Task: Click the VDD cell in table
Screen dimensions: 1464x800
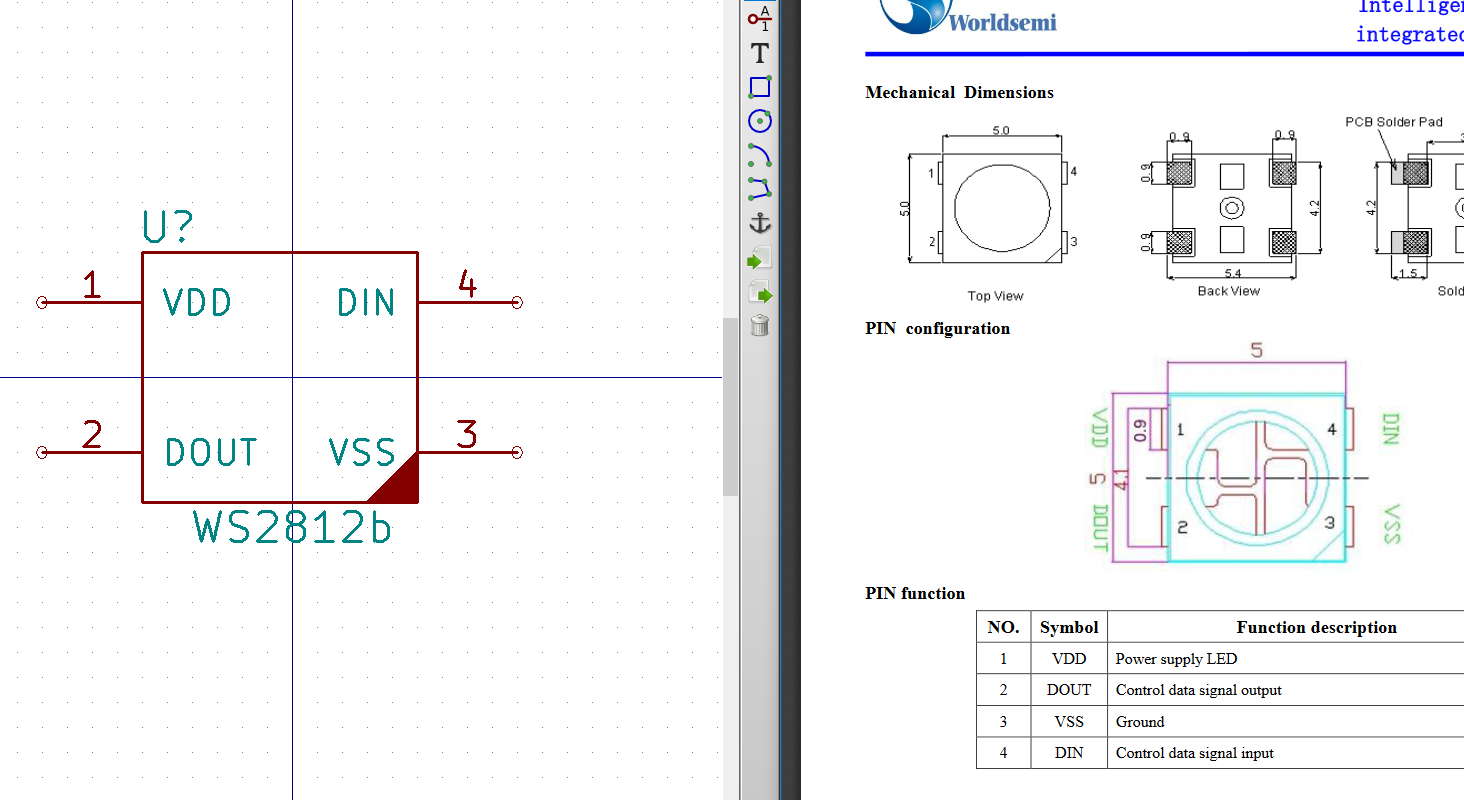Action: click(x=1069, y=659)
